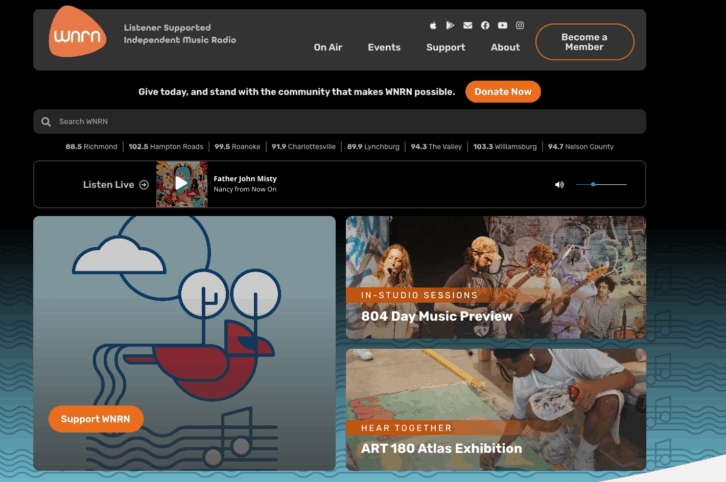This screenshot has width=726, height=482.
Task: Select 103.3 Williamsburg frequency
Action: (x=505, y=147)
